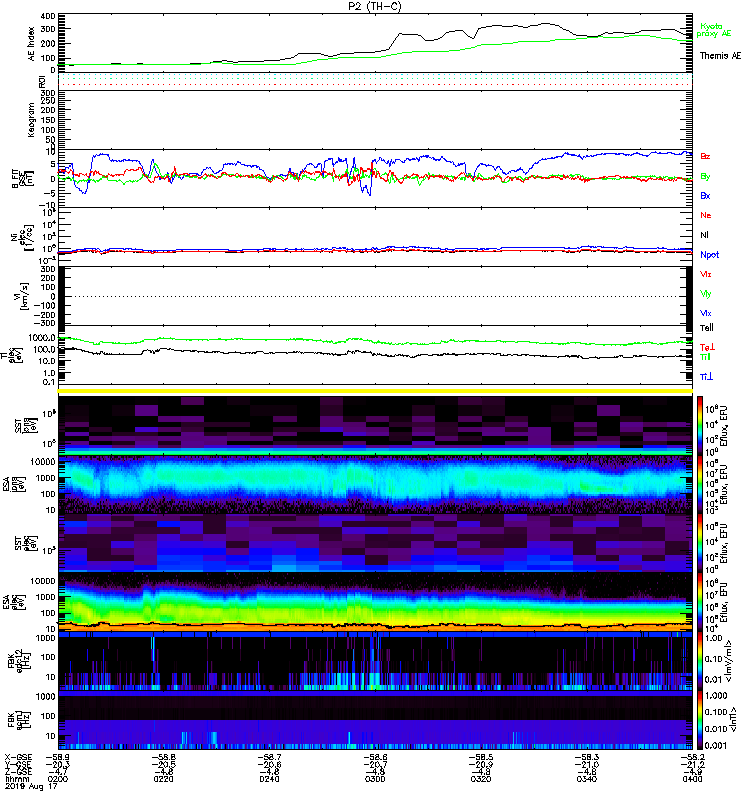The height and width of the screenshot is (800, 750).
Task: Click the SST electrons Eflux color bar
Action: coord(700,543)
